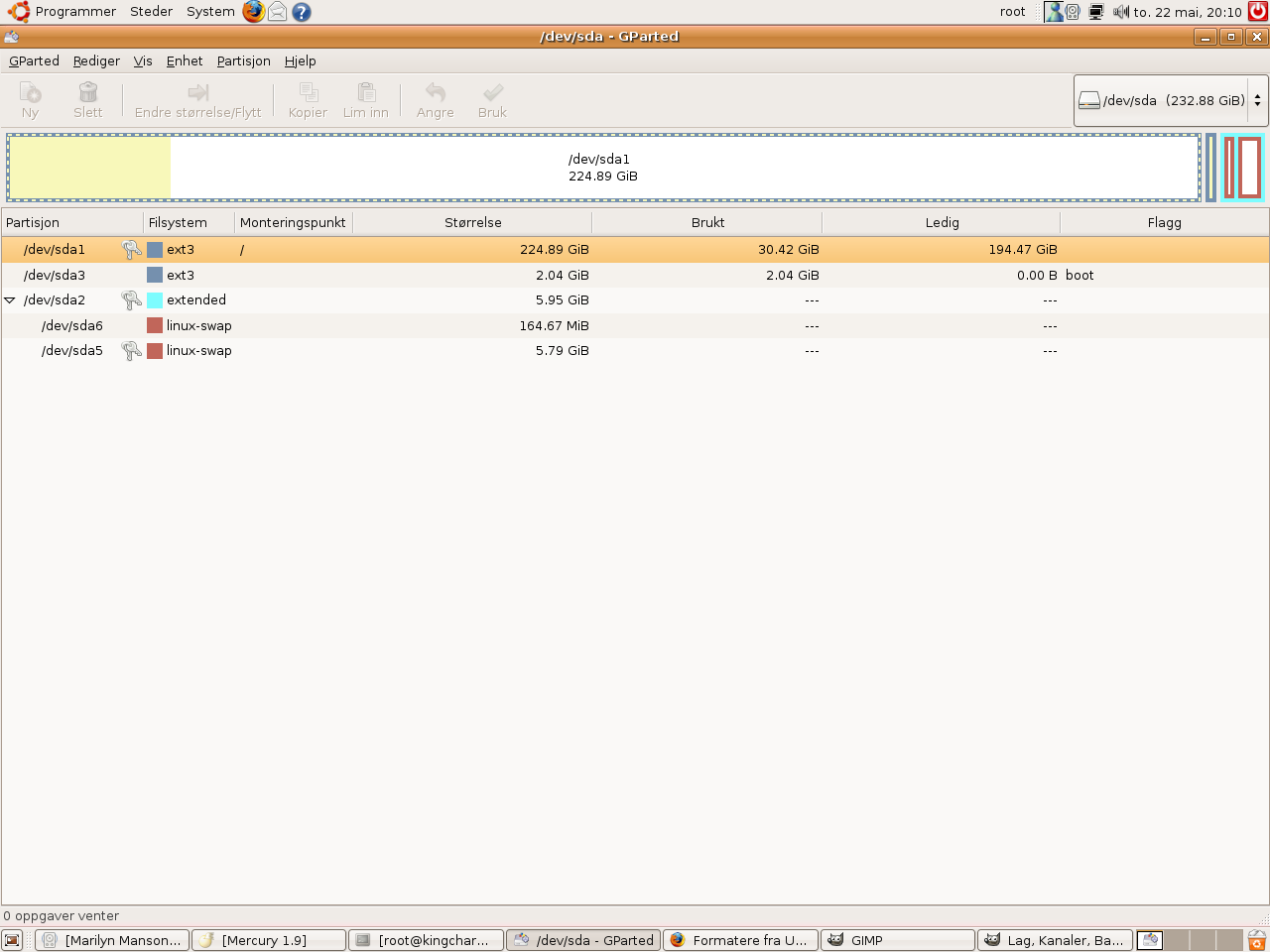Open the Partisjon menu
1270x952 pixels.
tap(244, 60)
